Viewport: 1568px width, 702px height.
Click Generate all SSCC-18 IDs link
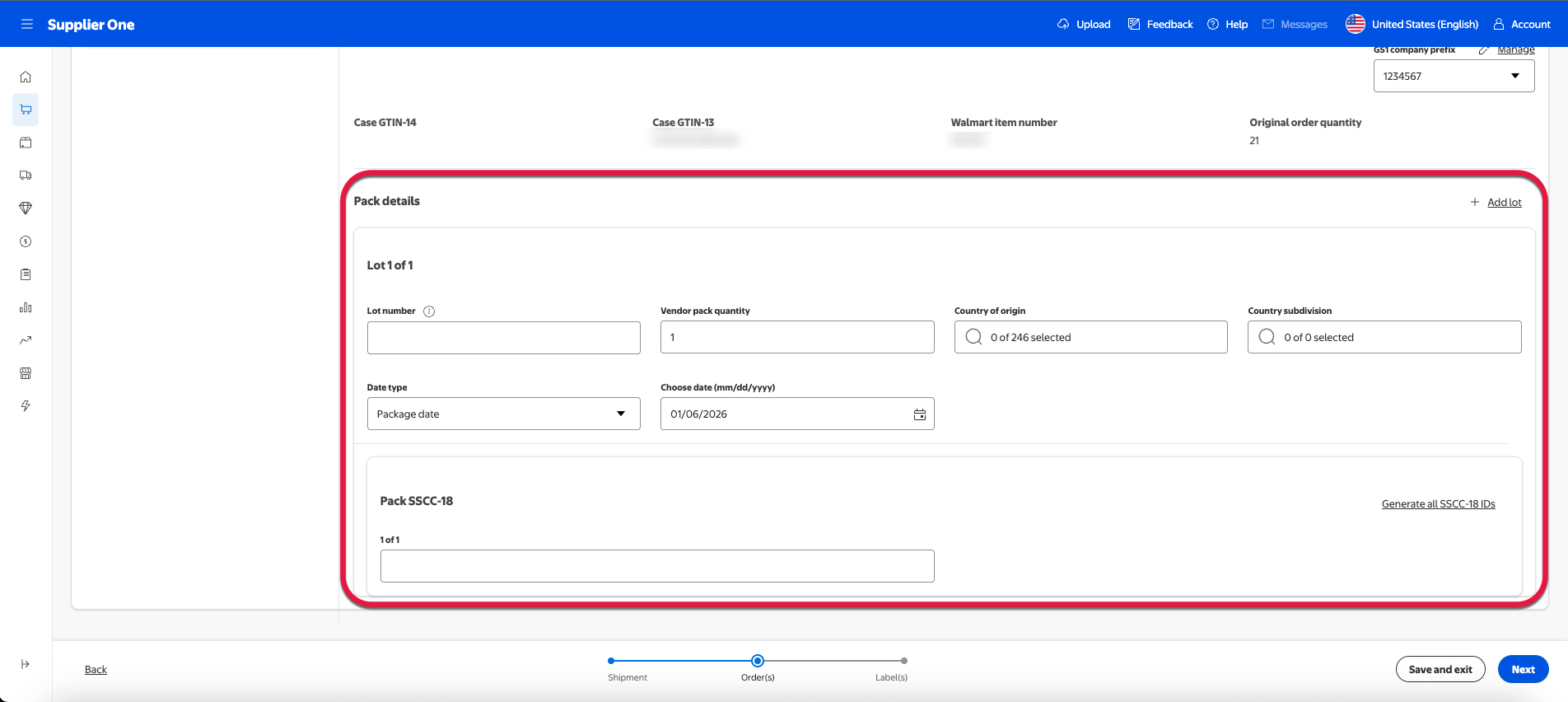1438,504
